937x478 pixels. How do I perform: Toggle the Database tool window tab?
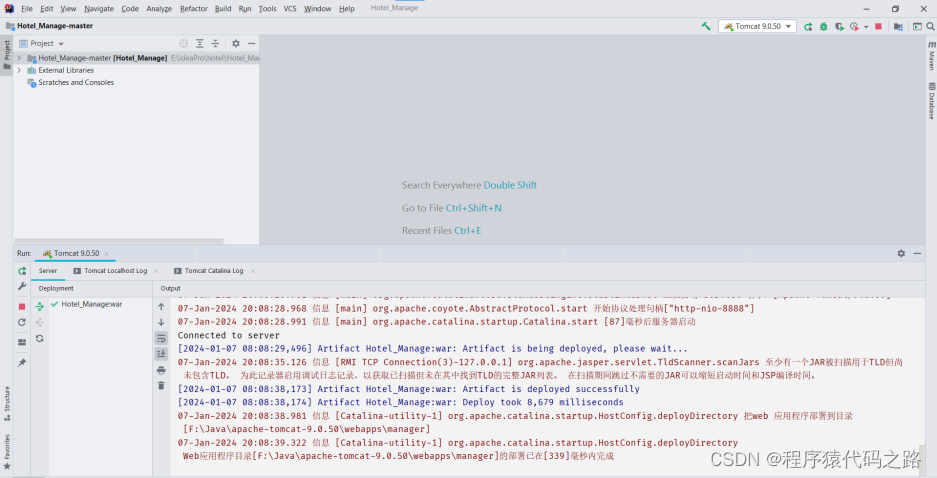coord(931,101)
